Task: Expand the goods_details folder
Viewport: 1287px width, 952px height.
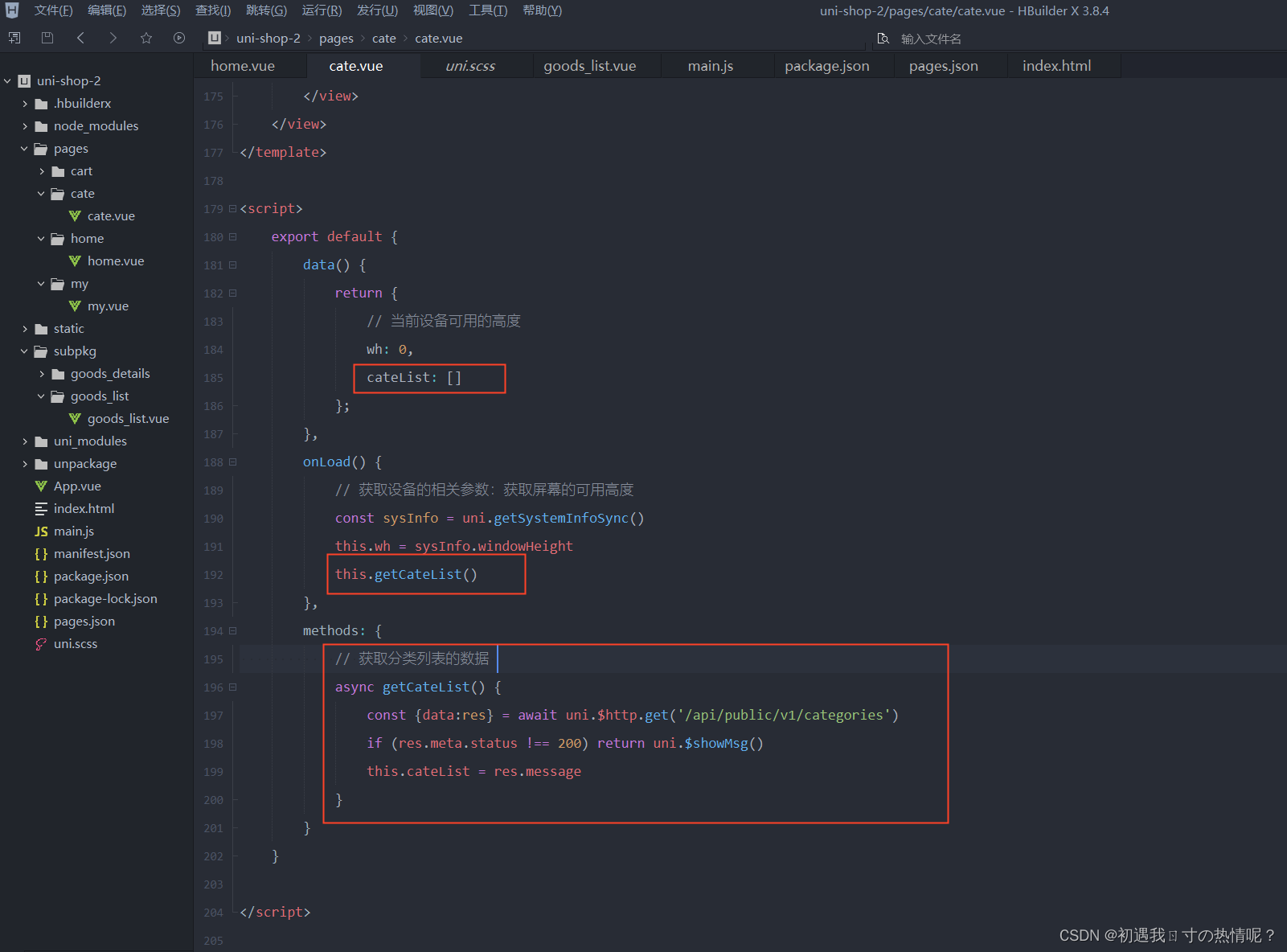Action: tap(41, 373)
